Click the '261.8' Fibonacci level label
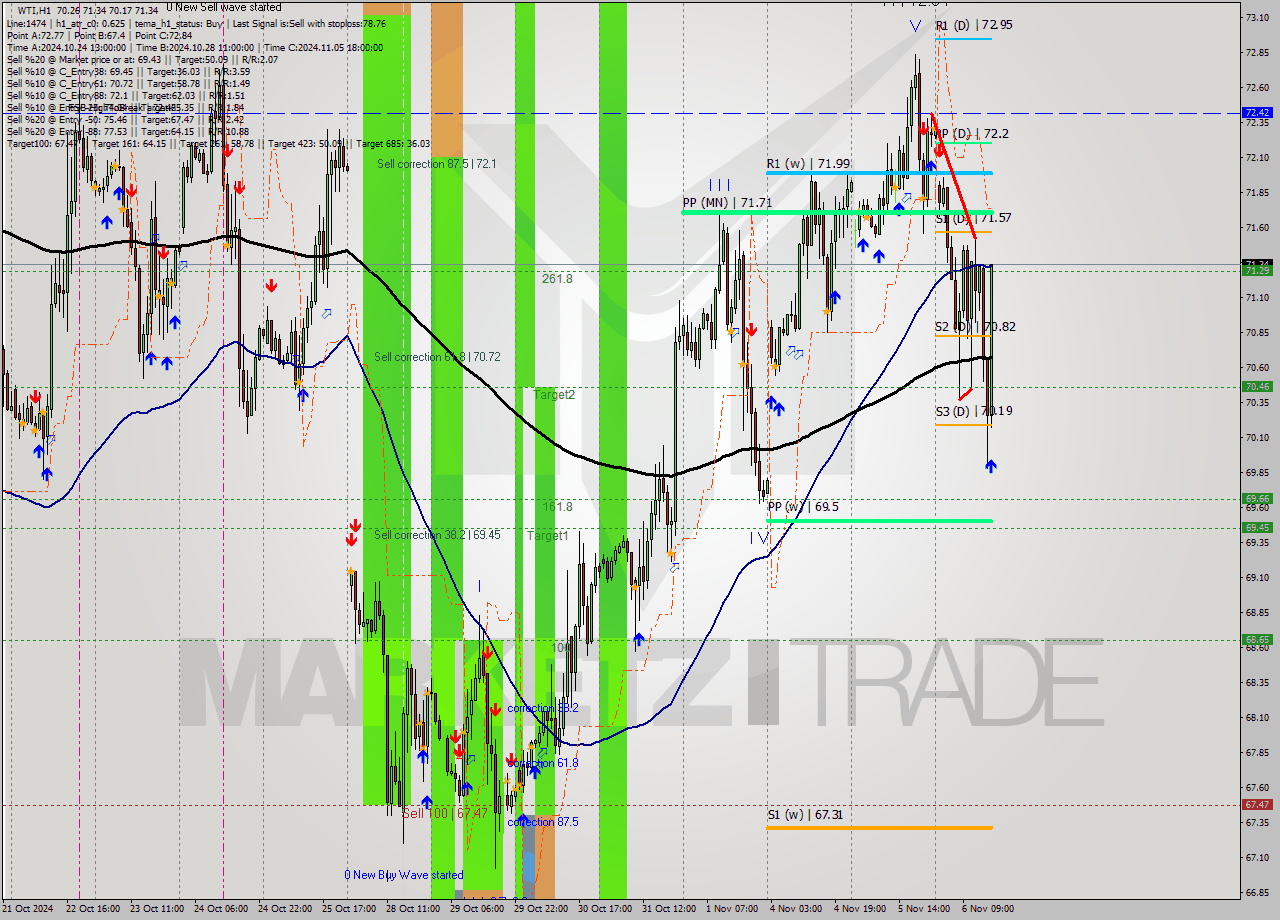Screen dimensions: 1280x920 tap(557, 279)
